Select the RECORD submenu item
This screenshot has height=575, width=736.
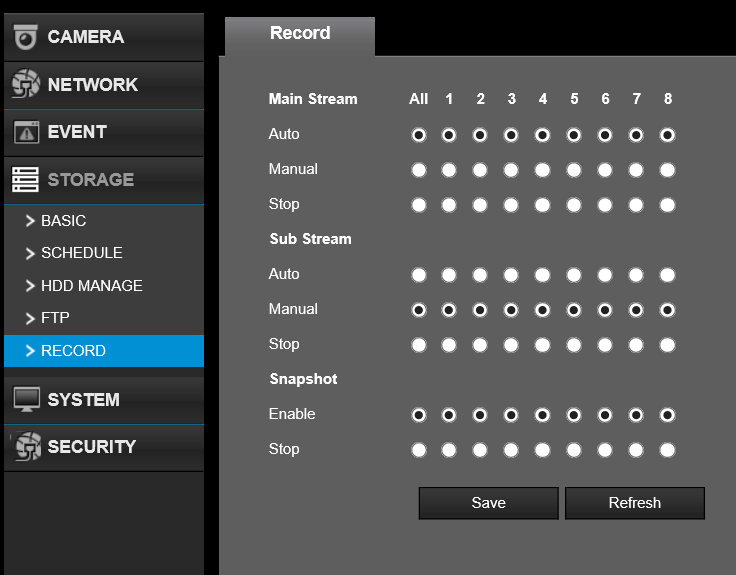tap(104, 351)
